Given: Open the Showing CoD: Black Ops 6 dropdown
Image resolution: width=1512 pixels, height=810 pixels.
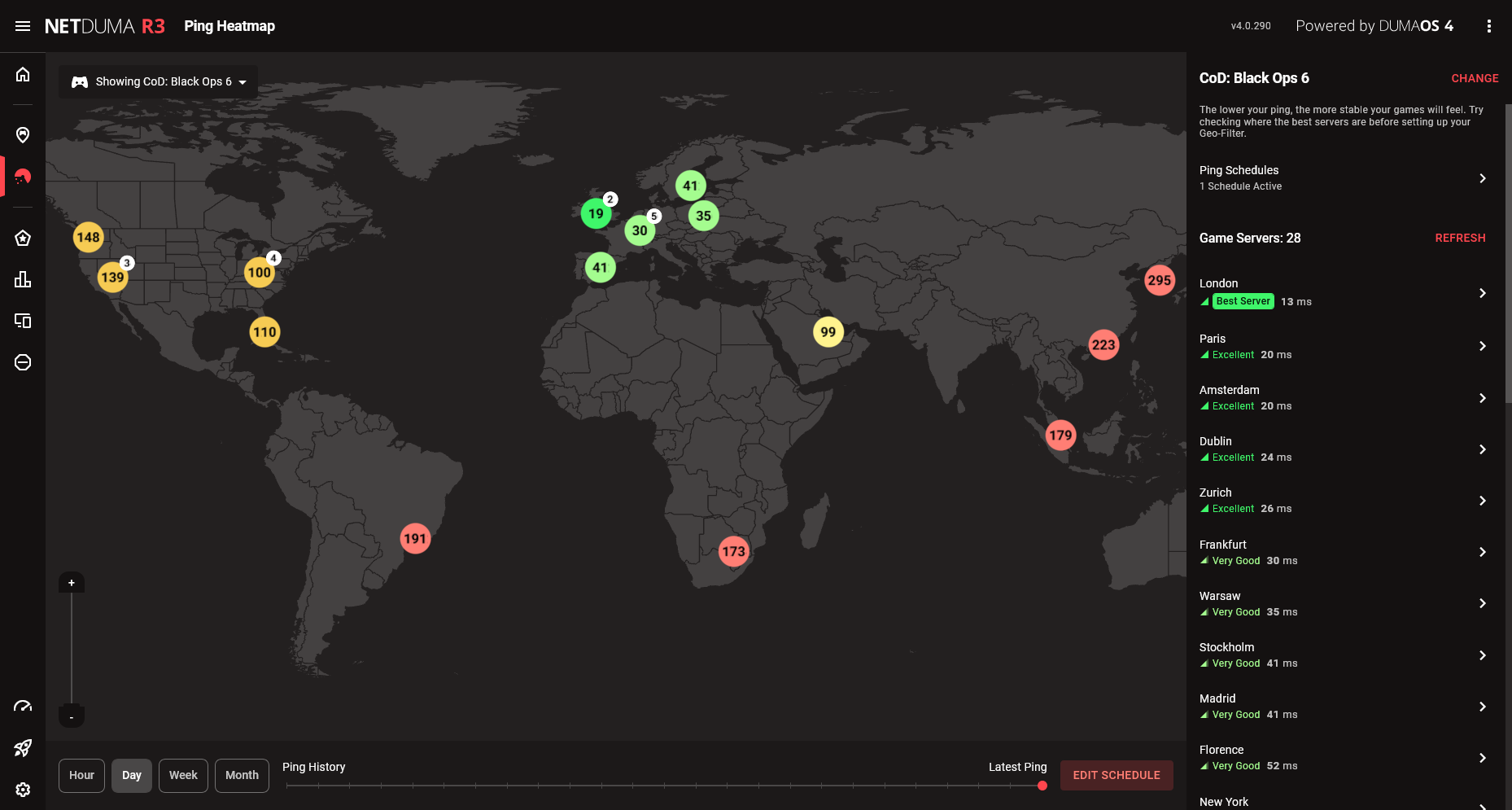Looking at the screenshot, I should [158, 81].
